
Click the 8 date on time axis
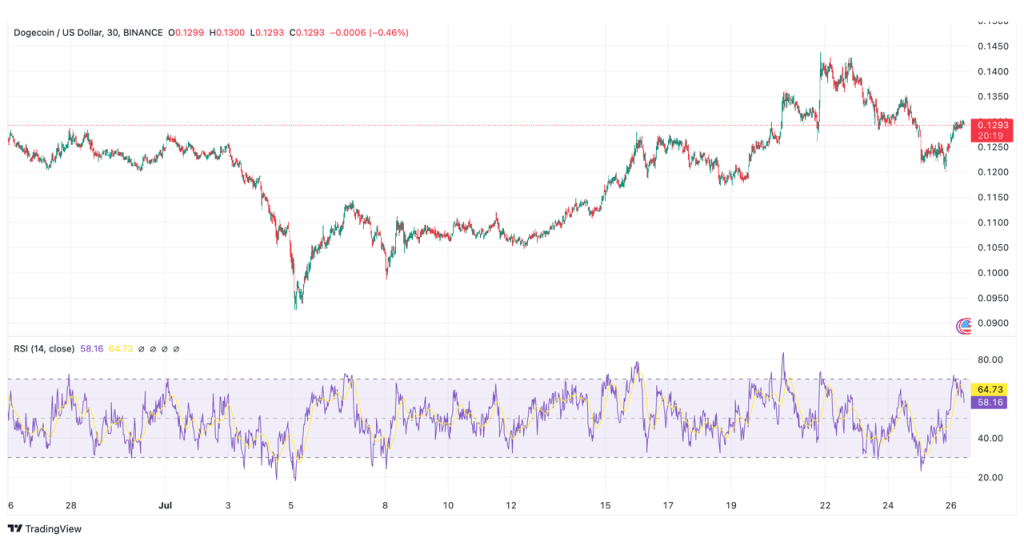pos(385,505)
